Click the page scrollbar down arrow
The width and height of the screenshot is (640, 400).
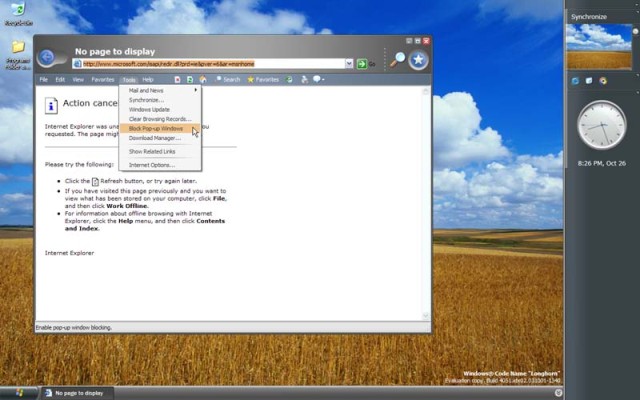(x=425, y=316)
